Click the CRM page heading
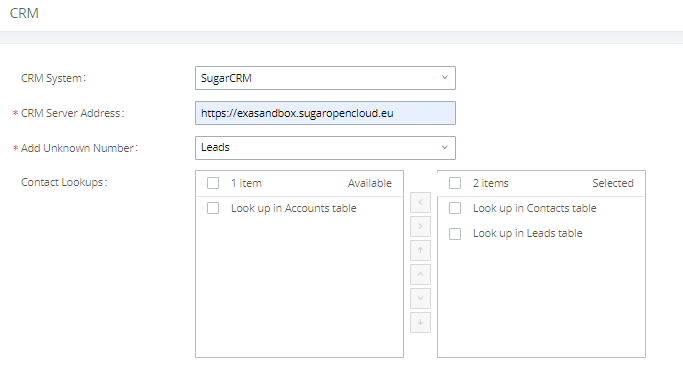The image size is (683, 383). (x=24, y=13)
